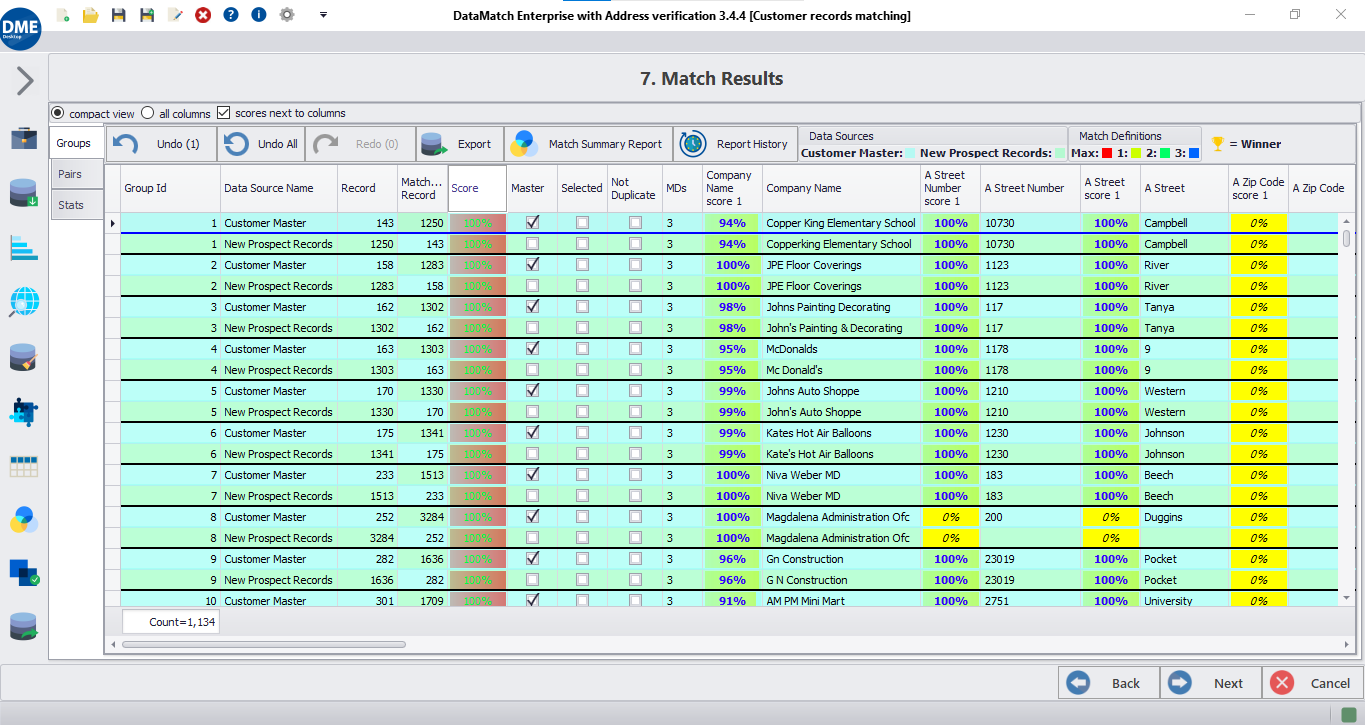Click Undo (1) button
The width and height of the screenshot is (1365, 725).
(x=161, y=144)
